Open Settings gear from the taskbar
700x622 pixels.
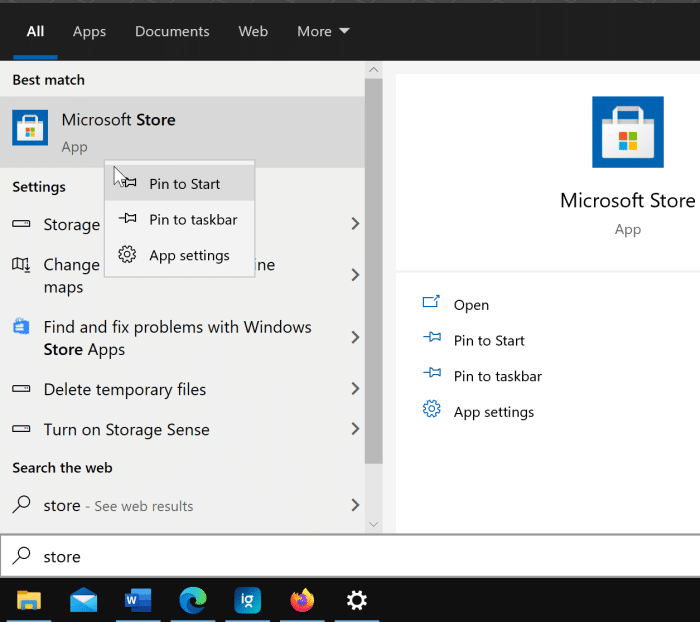357,600
